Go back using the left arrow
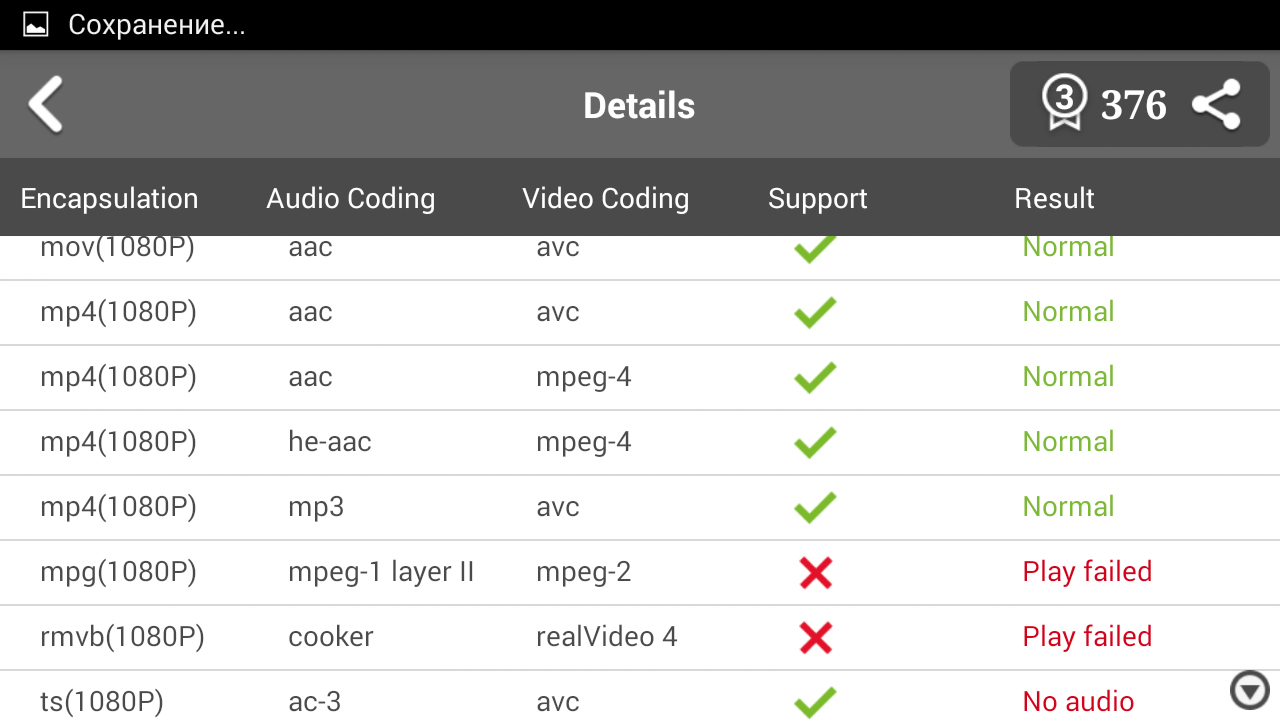Image resolution: width=1280 pixels, height=720 pixels. 46,104
